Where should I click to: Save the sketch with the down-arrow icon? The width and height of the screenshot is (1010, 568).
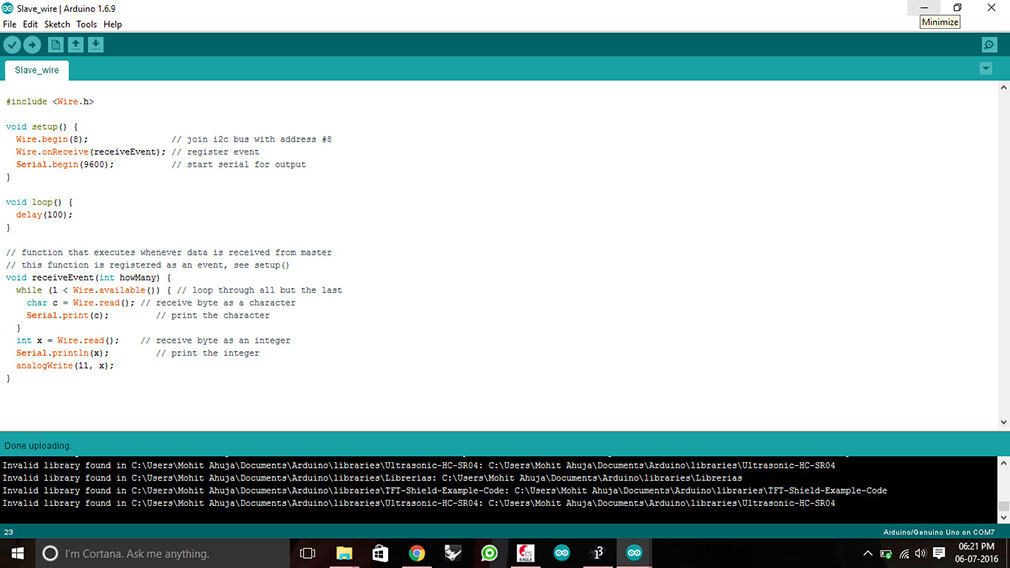pyautogui.click(x=95, y=44)
